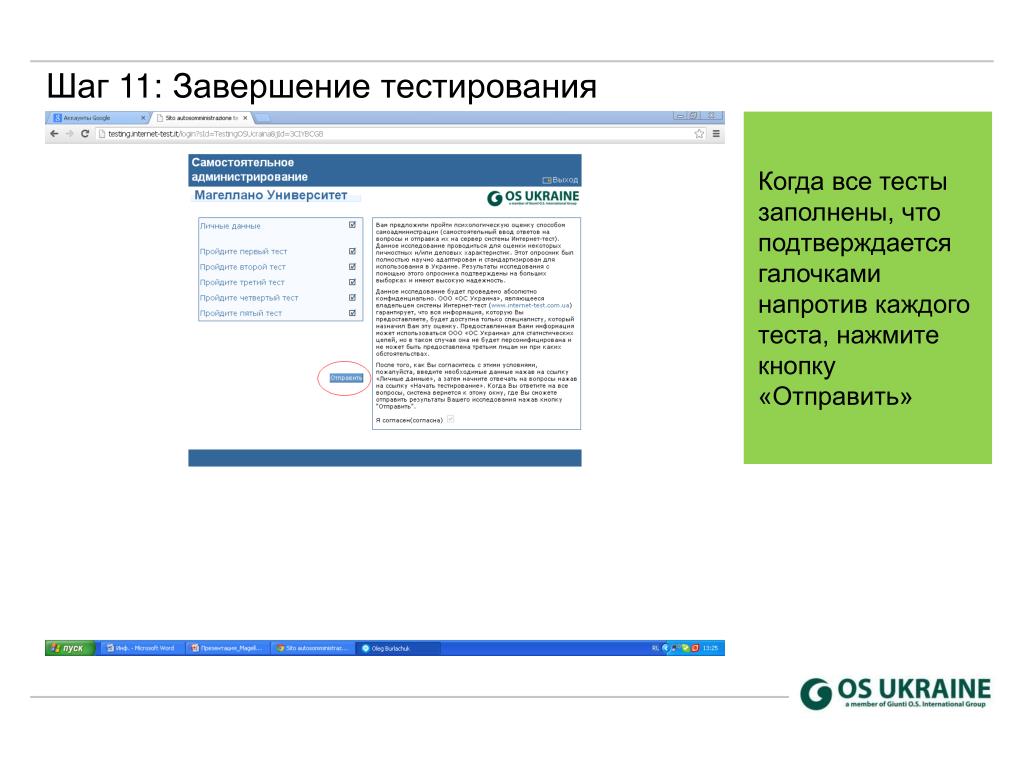This screenshot has height=768, width=1024.
Task: Click the browser forward arrow
Action: 69,134
